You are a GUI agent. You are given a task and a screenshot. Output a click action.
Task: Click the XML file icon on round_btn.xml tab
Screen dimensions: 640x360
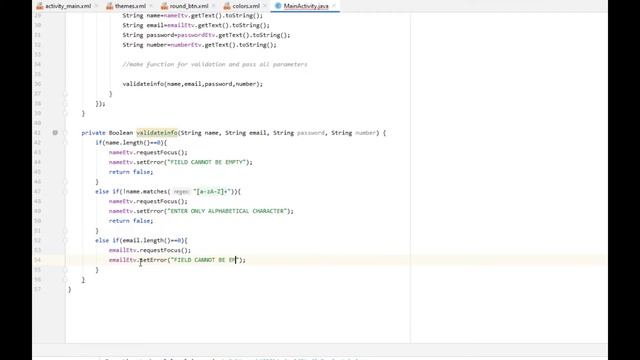tap(164, 6)
